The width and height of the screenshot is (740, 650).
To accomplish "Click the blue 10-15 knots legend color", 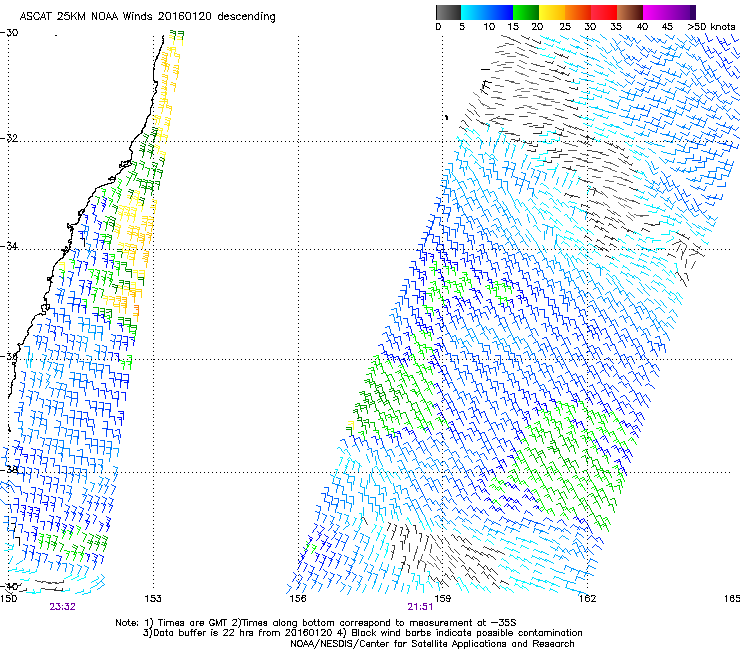I will pos(500,12).
